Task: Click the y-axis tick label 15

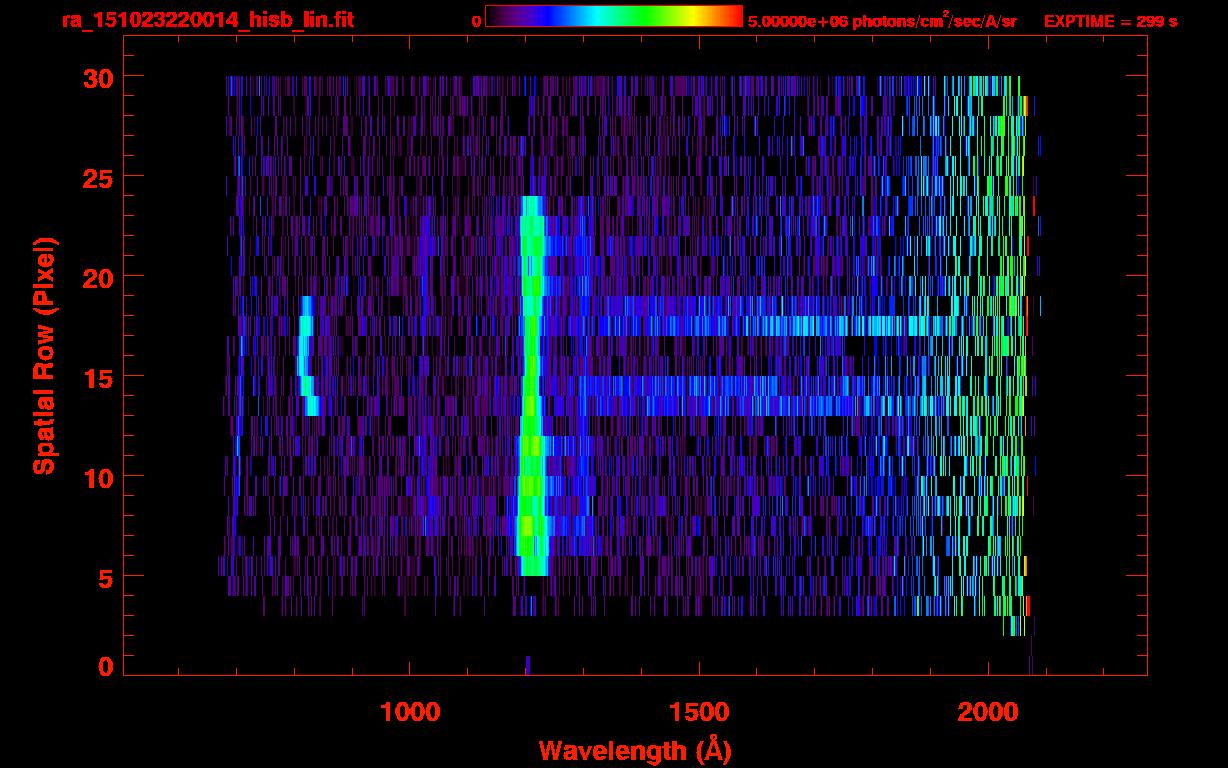Action: [x=99, y=377]
